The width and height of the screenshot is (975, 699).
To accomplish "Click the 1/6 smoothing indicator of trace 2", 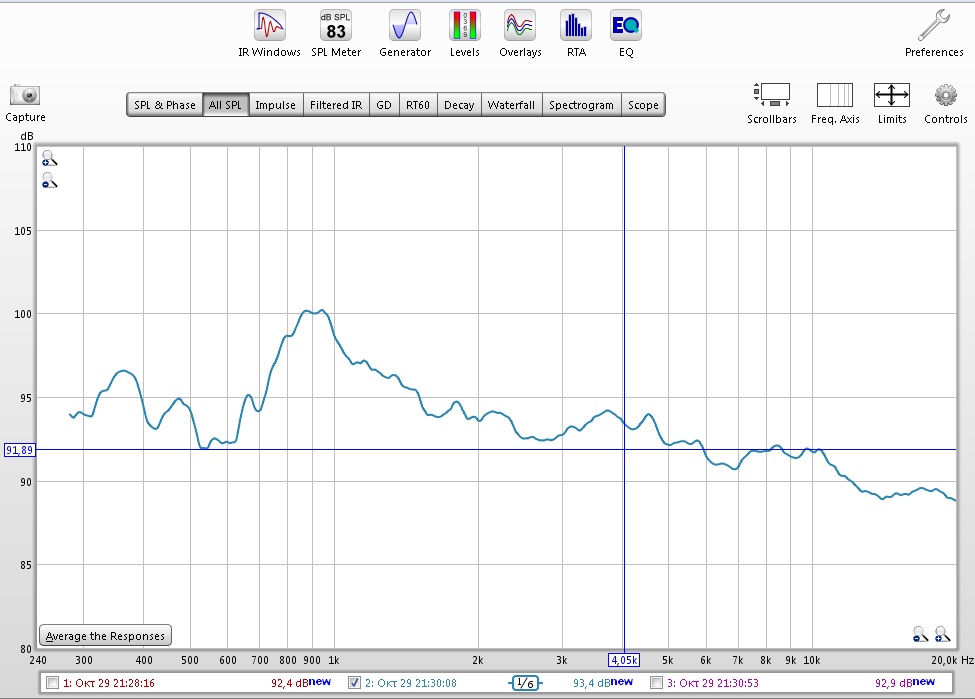I will 525,683.
